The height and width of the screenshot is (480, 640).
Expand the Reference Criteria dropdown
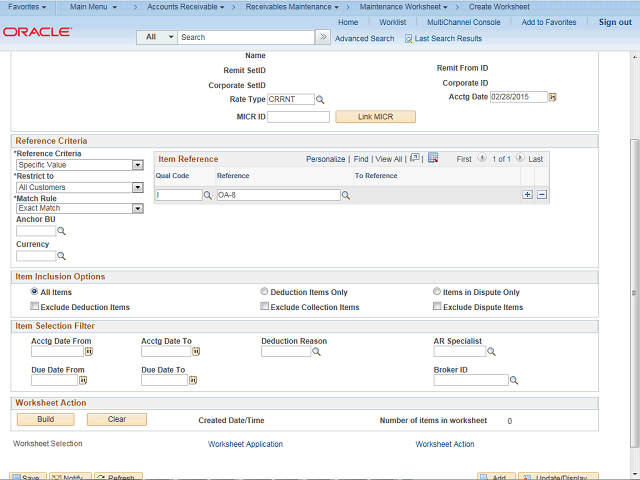138,165
